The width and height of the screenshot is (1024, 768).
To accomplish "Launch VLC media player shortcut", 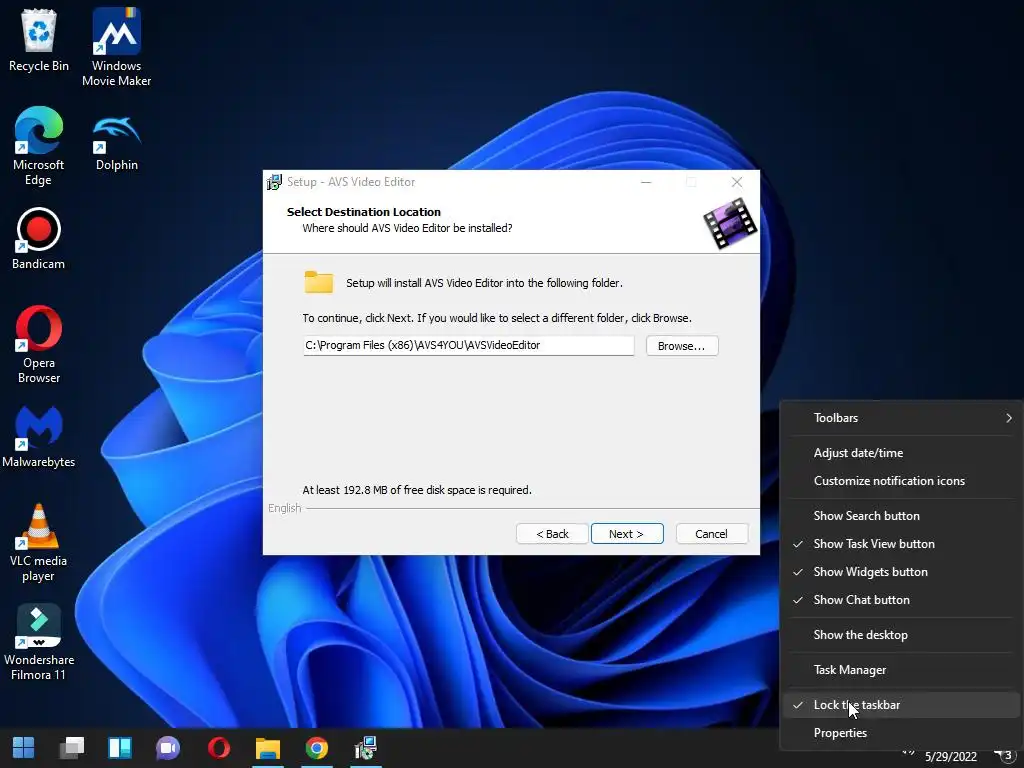I will pyautogui.click(x=39, y=542).
